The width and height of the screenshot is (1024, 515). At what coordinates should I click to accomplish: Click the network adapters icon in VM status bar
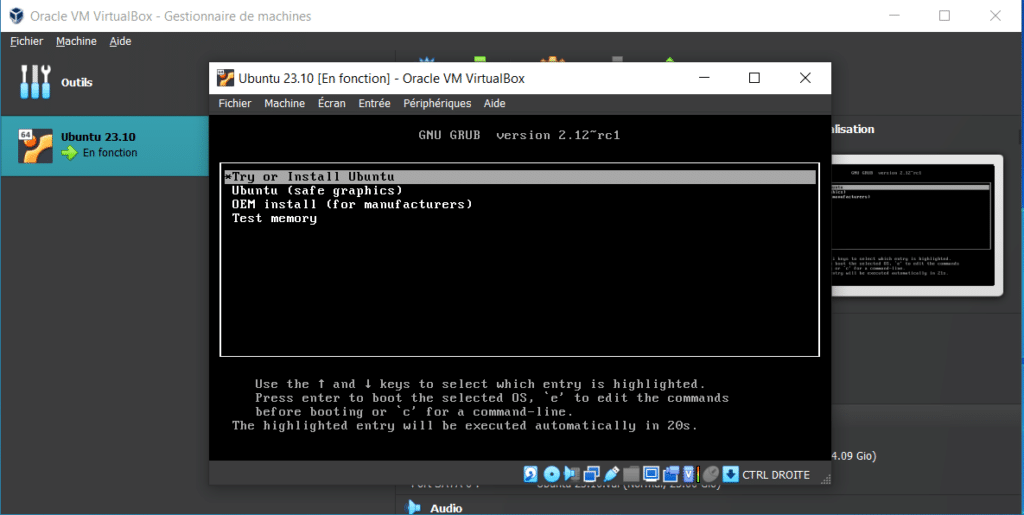(x=592, y=475)
